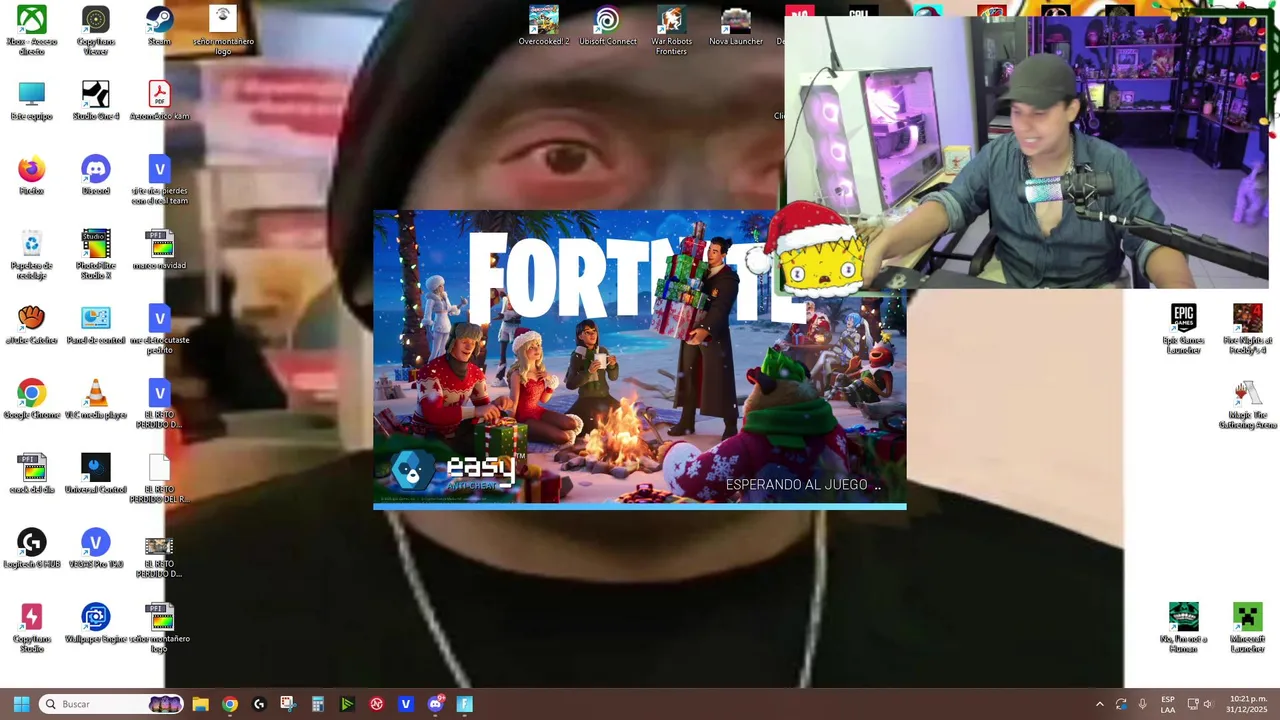1280x720 pixels.
Task: Launch Google Chrome from the desktop
Action: click(32, 399)
